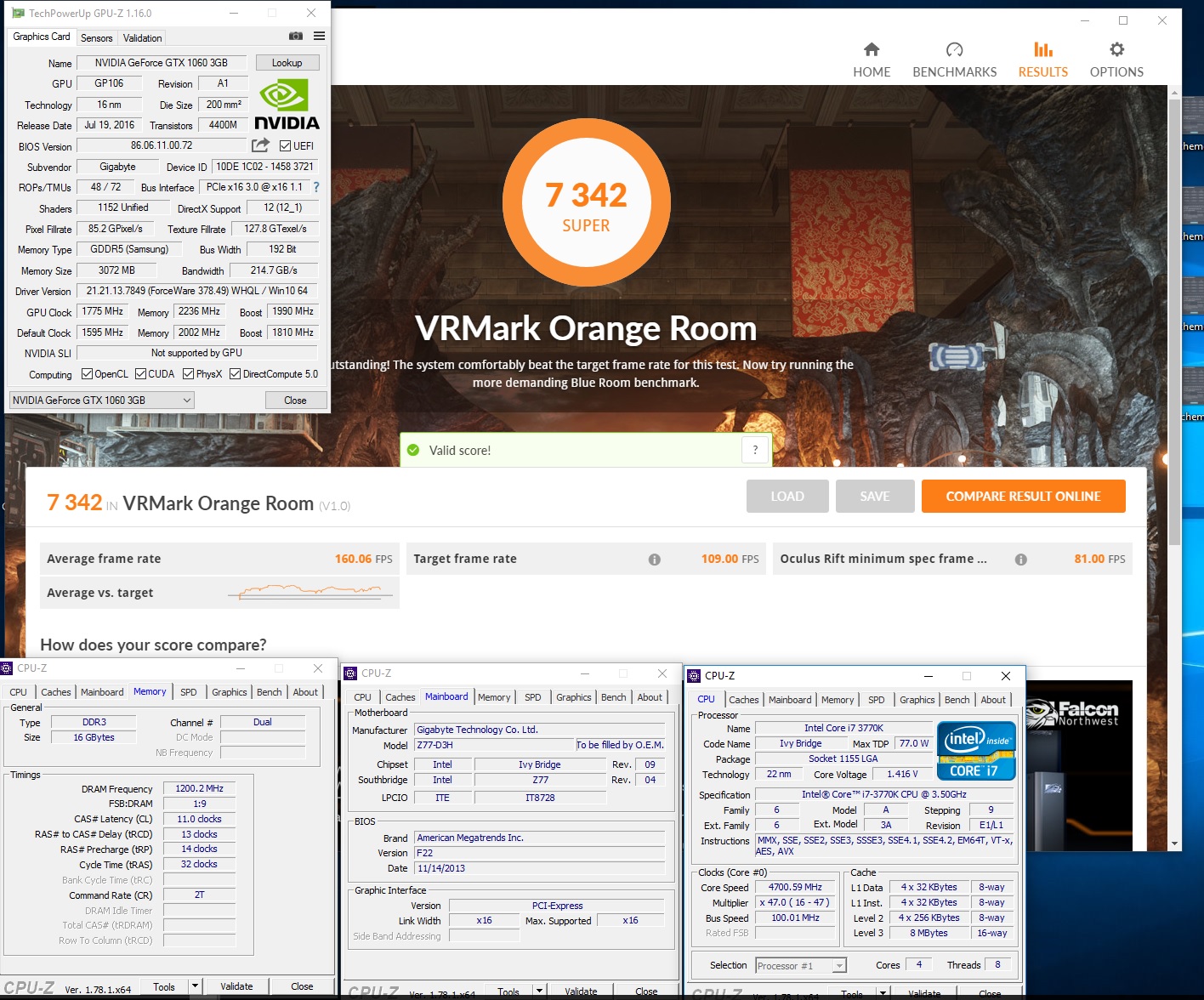Open the Caches tab in CPU-Z Mainboard window
The image size is (1204, 1000).
[x=400, y=697]
